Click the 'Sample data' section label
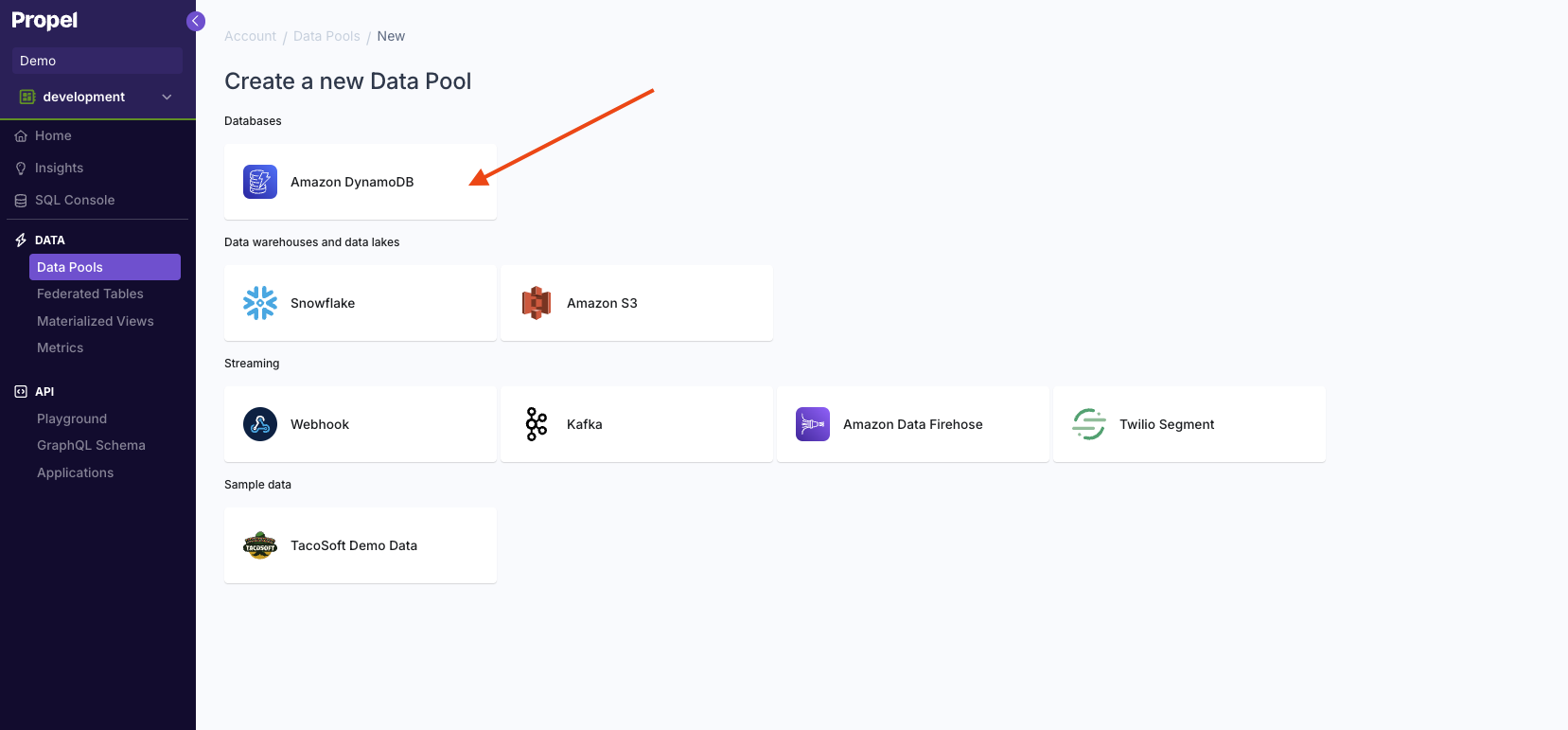The image size is (1568, 730). coord(257,485)
